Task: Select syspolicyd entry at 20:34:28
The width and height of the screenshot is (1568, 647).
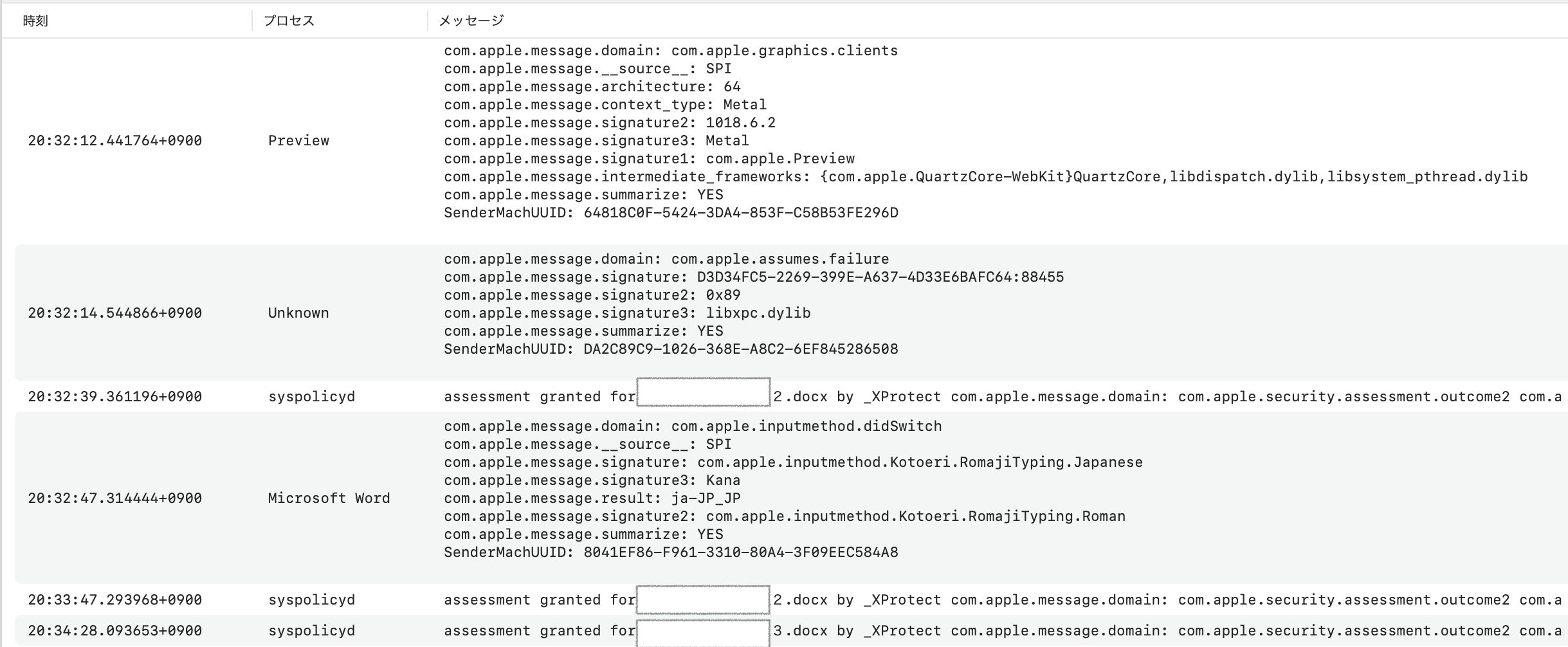Action: tap(311, 631)
